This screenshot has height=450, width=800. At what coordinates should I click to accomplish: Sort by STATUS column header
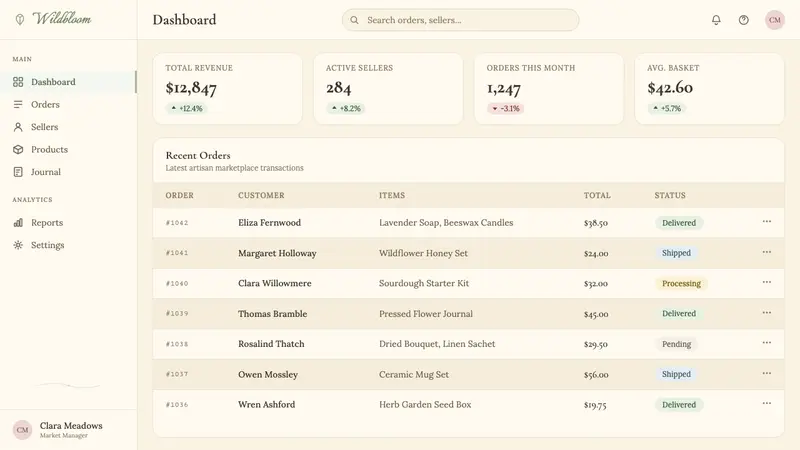coord(670,195)
